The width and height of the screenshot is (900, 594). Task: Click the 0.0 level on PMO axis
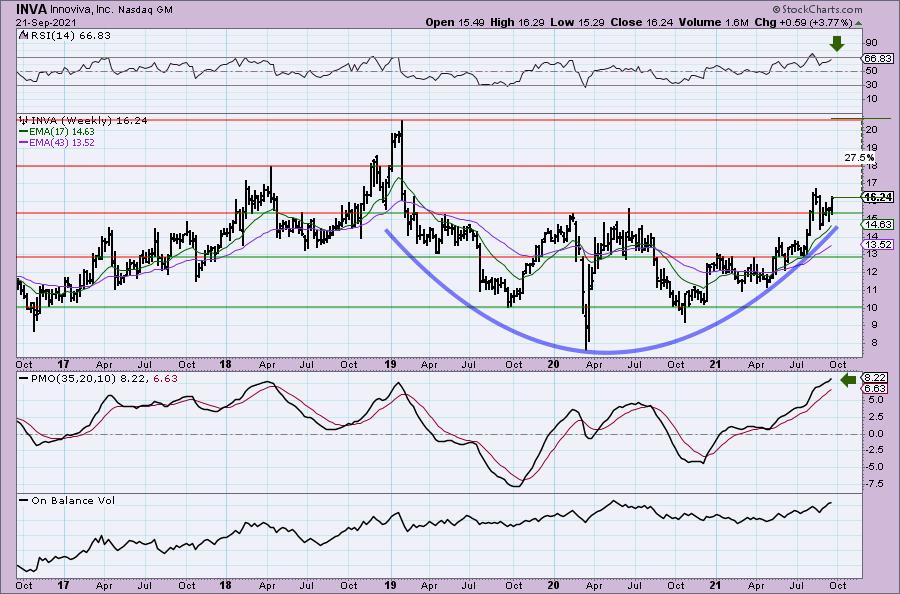coord(876,433)
